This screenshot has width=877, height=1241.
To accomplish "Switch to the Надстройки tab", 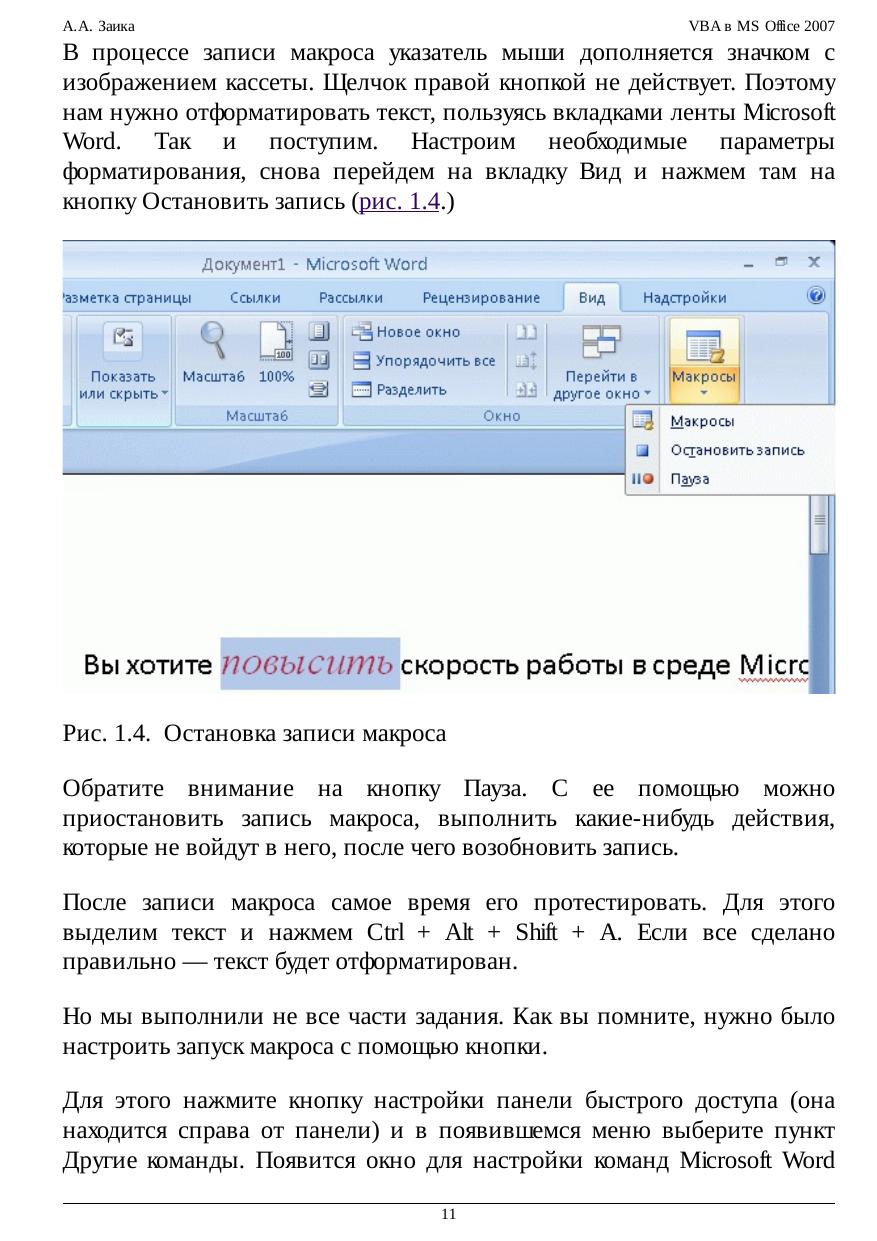I will 684,297.
